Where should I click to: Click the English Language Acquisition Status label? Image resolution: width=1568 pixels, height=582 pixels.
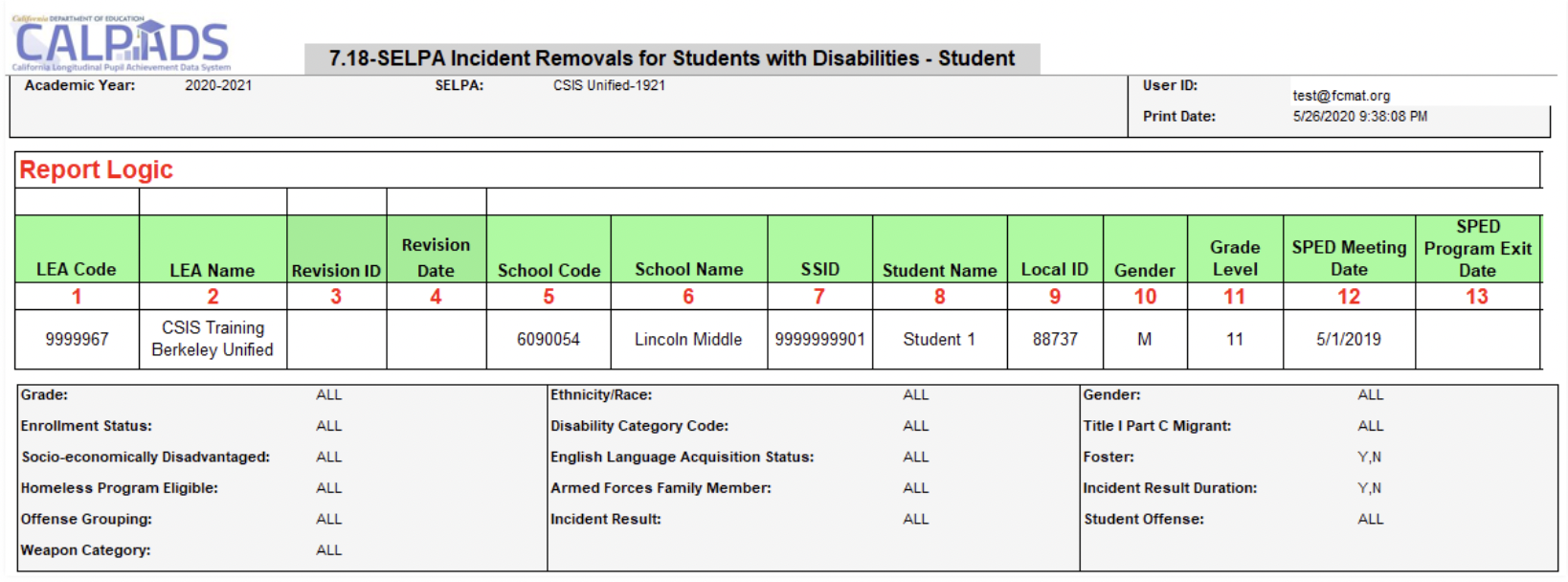pyautogui.click(x=682, y=457)
